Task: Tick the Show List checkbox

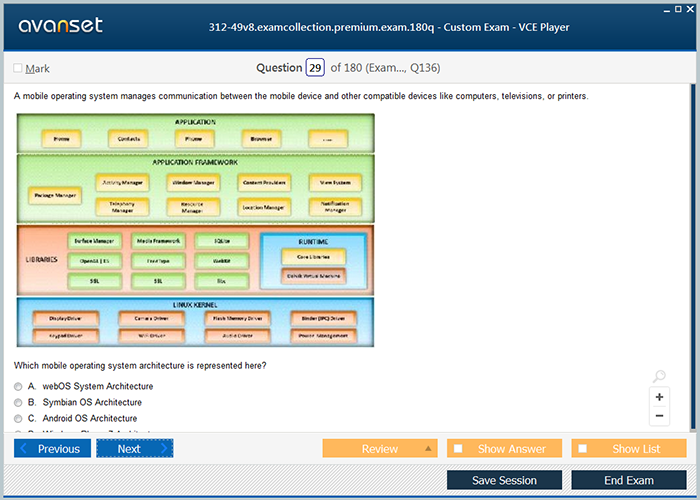Action: click(x=583, y=449)
